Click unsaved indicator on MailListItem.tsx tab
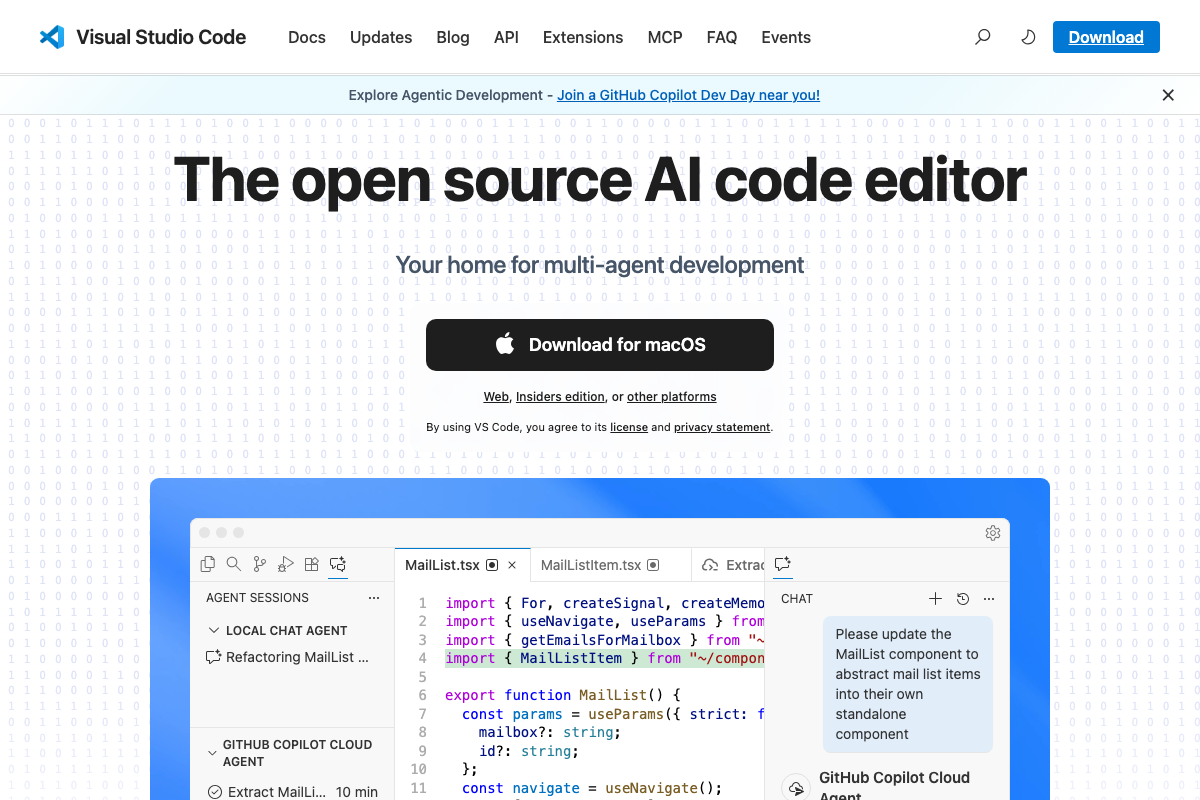The width and height of the screenshot is (1200, 800). click(653, 565)
